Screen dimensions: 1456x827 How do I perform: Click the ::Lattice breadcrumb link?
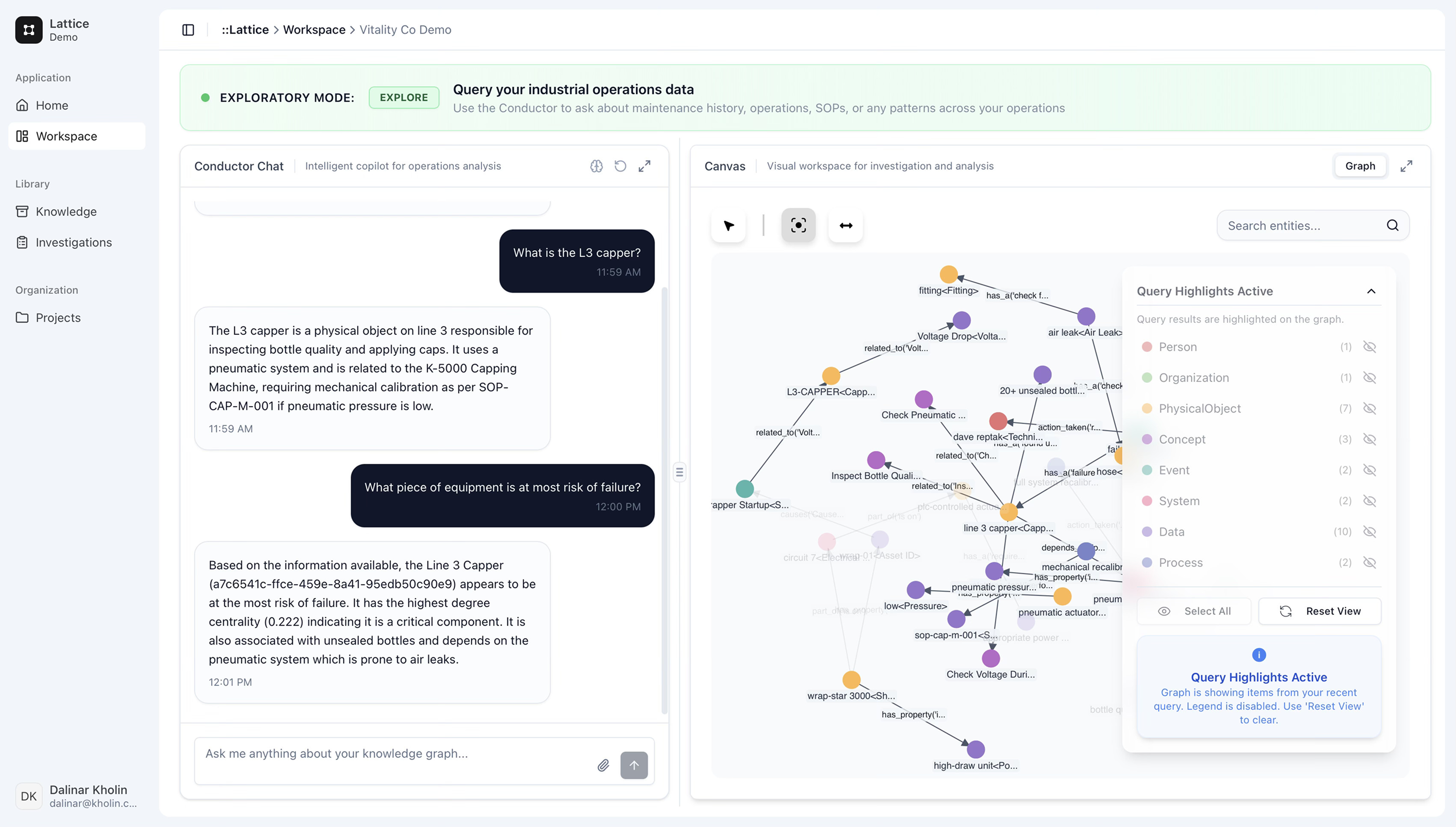[245, 30]
